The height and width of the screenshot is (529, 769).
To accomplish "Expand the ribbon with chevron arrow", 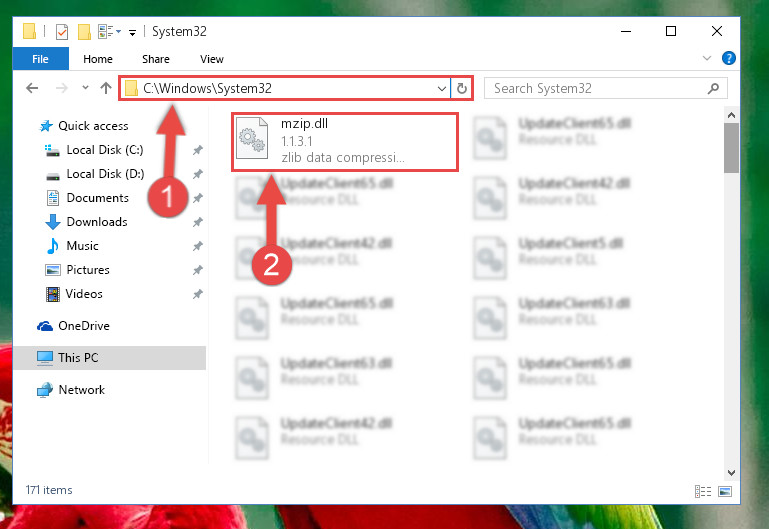I will click(x=707, y=58).
